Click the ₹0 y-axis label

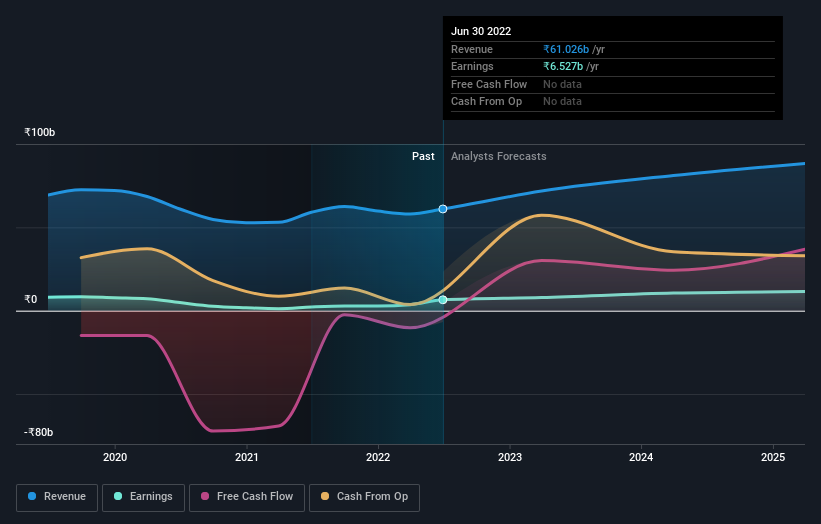coord(31,299)
